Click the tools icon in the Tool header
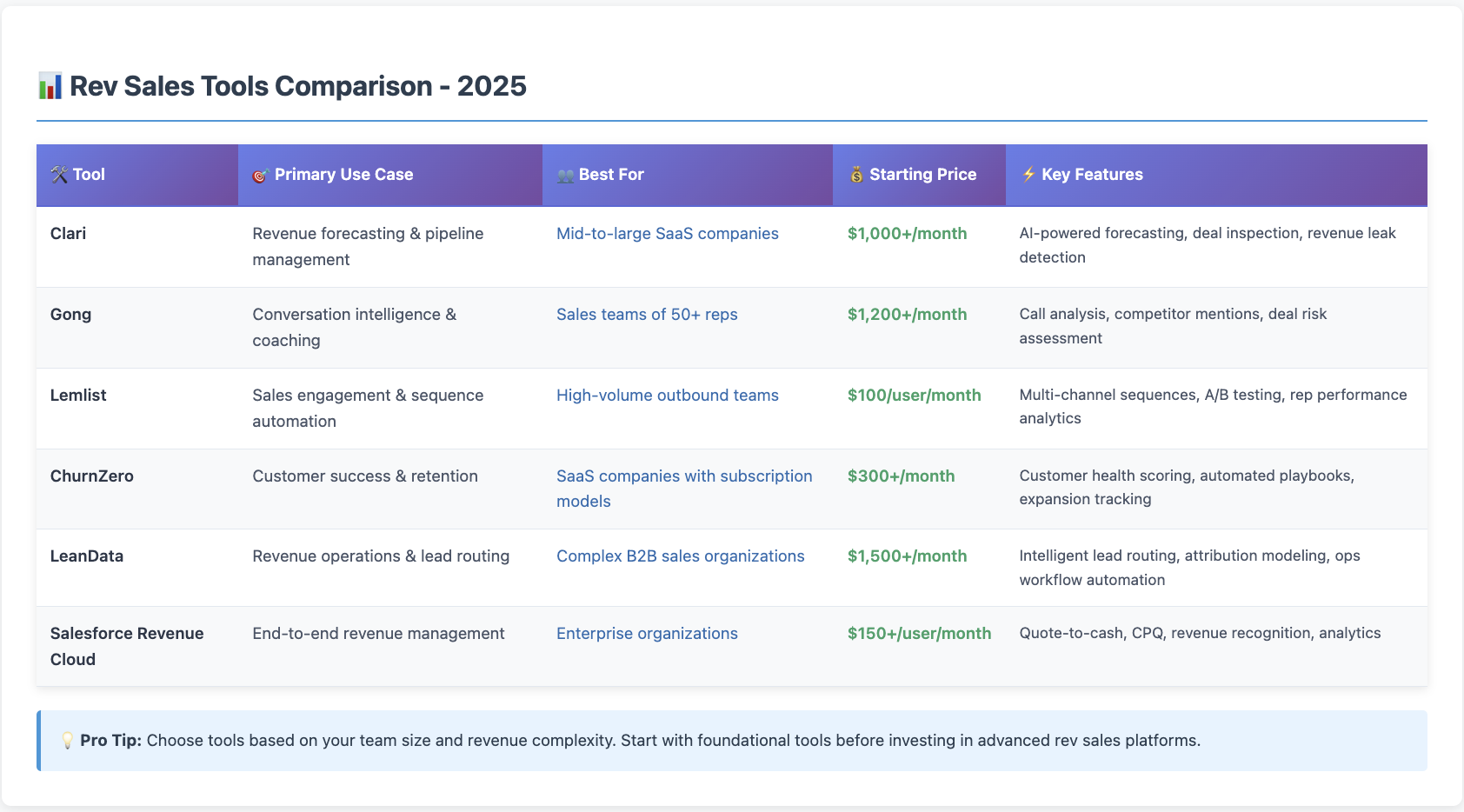1464x812 pixels. click(x=59, y=175)
